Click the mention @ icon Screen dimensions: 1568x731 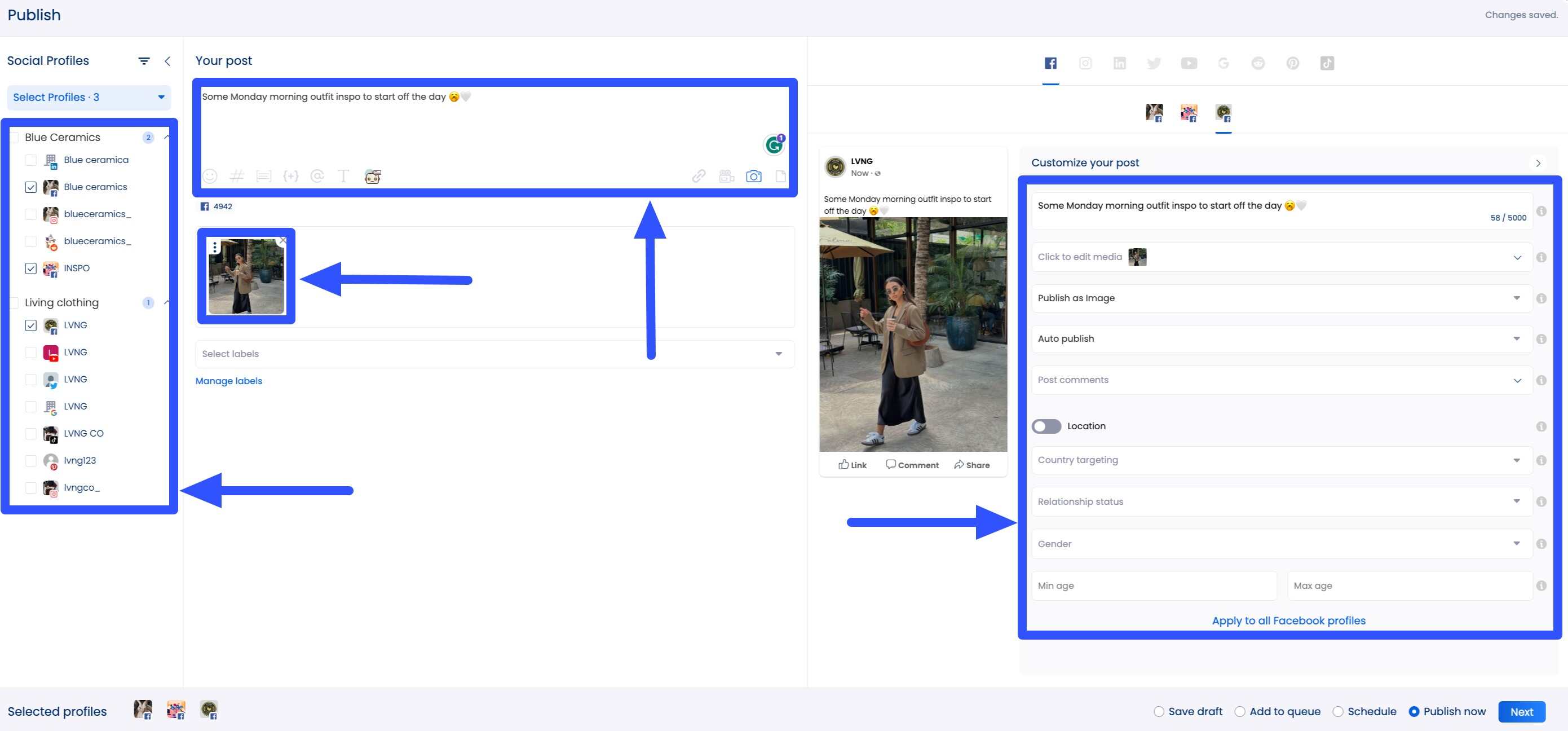[317, 177]
